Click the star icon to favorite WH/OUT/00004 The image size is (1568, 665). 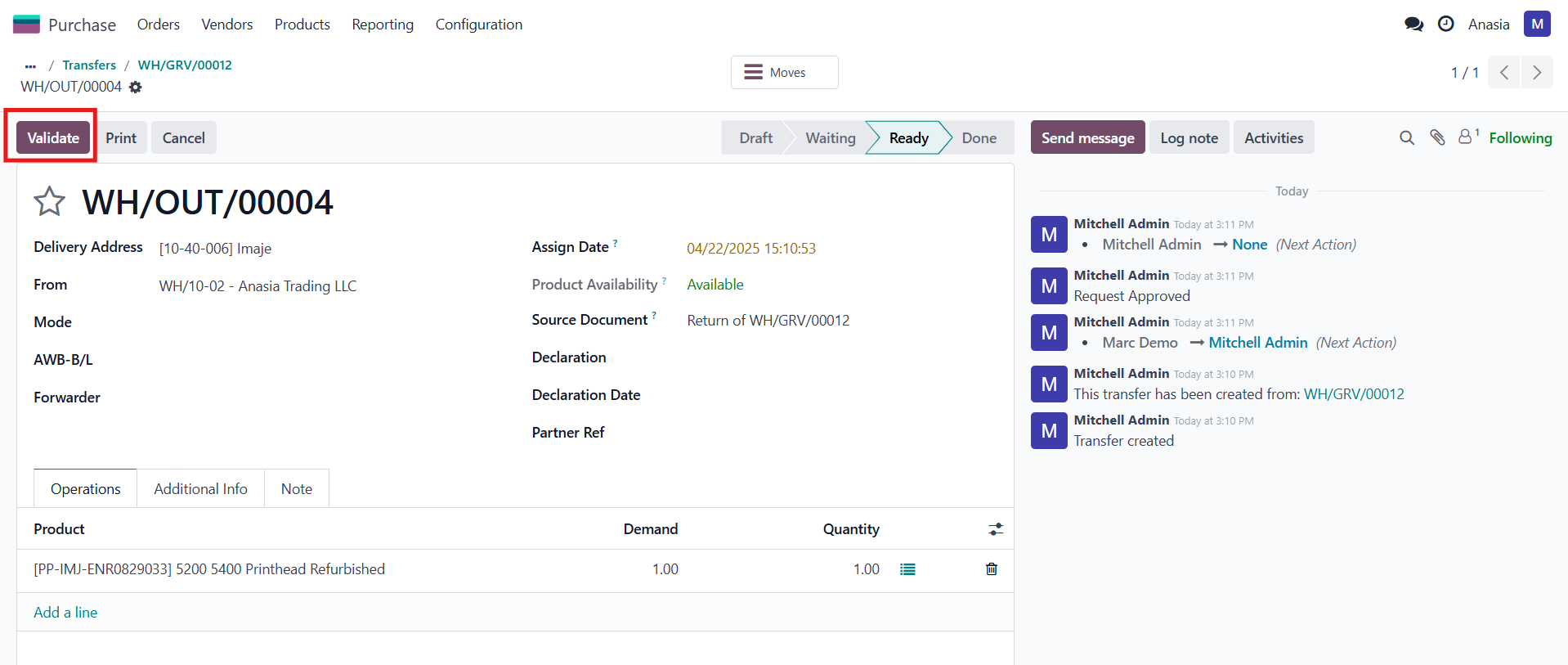point(49,201)
